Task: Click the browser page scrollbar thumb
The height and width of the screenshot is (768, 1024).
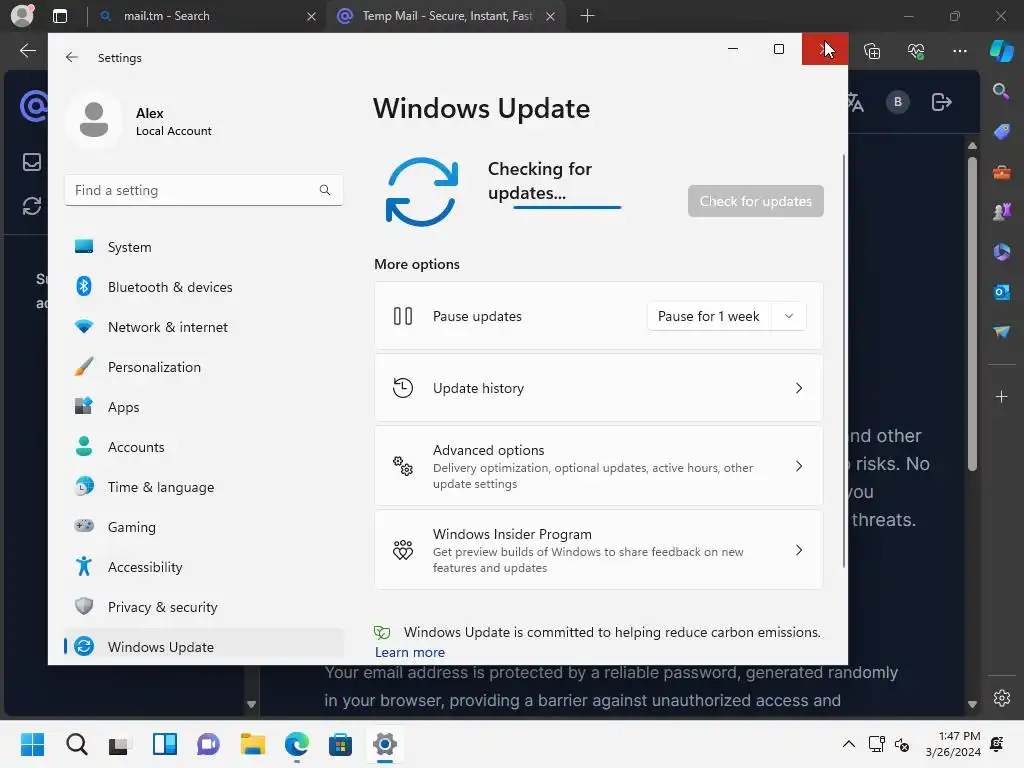Action: [972, 313]
